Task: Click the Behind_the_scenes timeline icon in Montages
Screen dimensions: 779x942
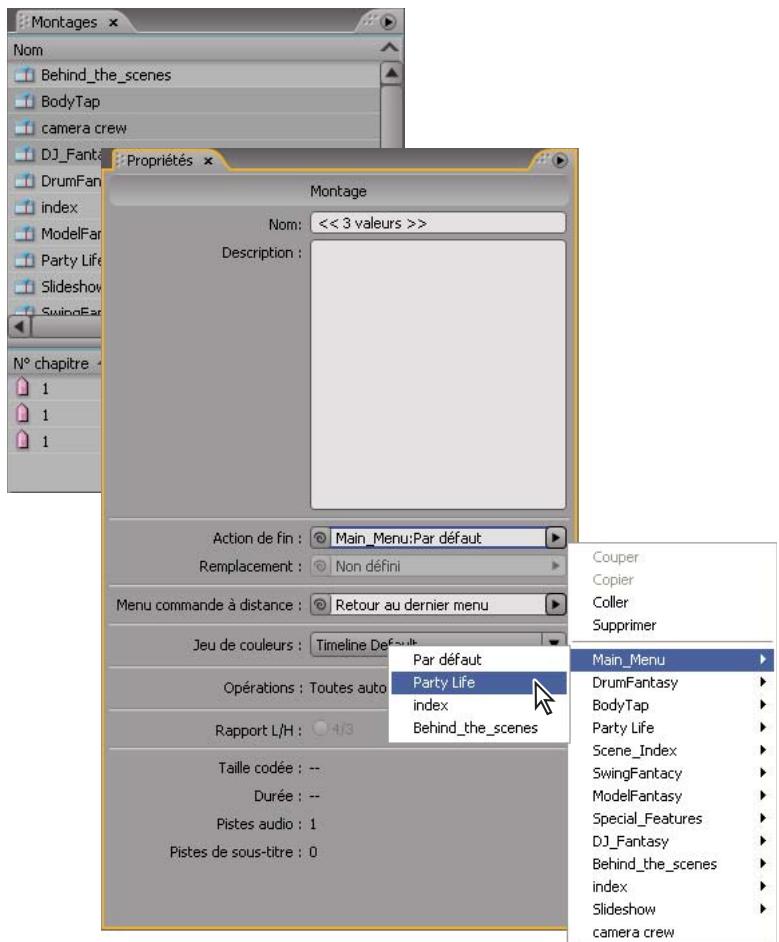Action: (25, 75)
